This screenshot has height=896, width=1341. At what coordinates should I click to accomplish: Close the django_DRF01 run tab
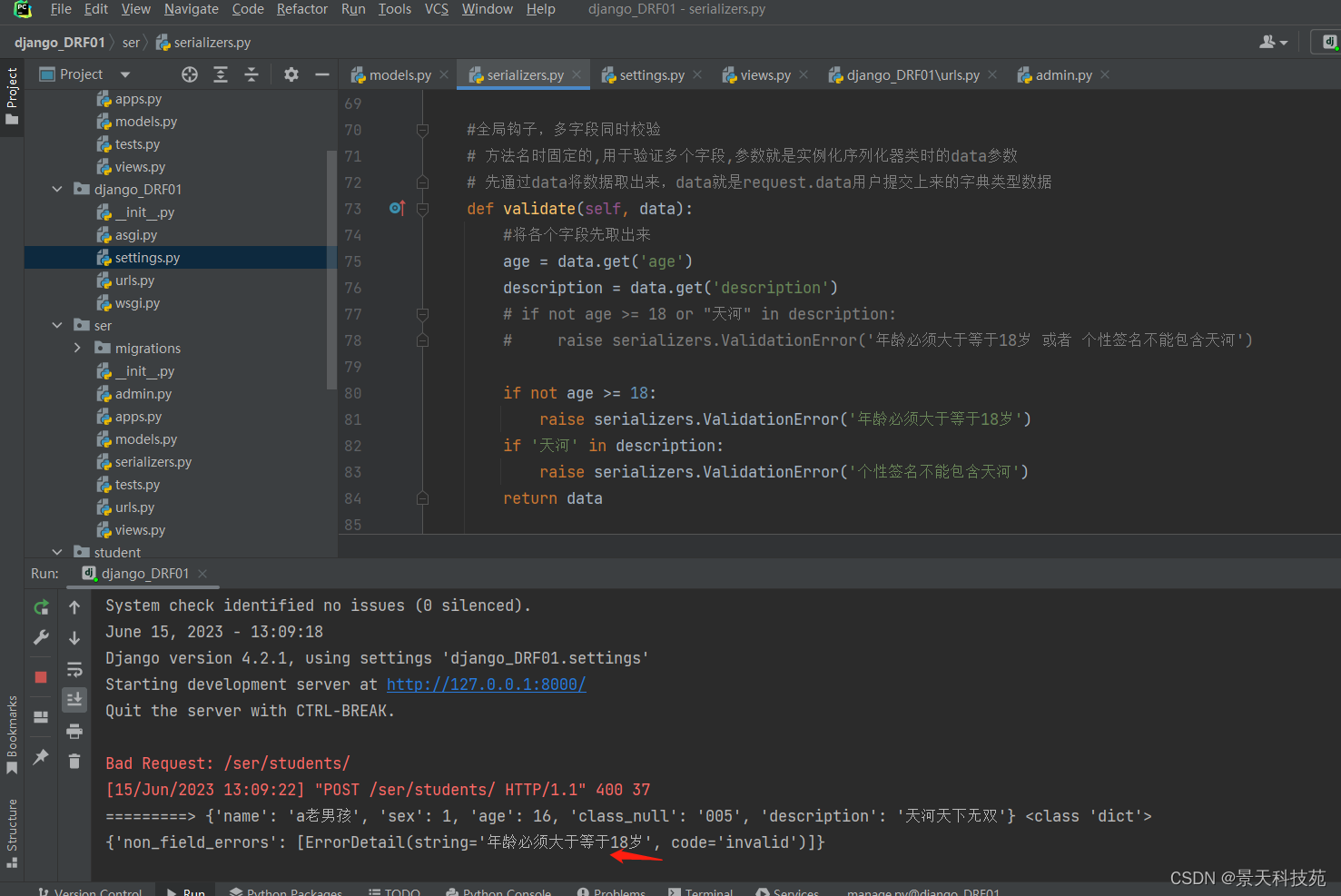tap(202, 574)
